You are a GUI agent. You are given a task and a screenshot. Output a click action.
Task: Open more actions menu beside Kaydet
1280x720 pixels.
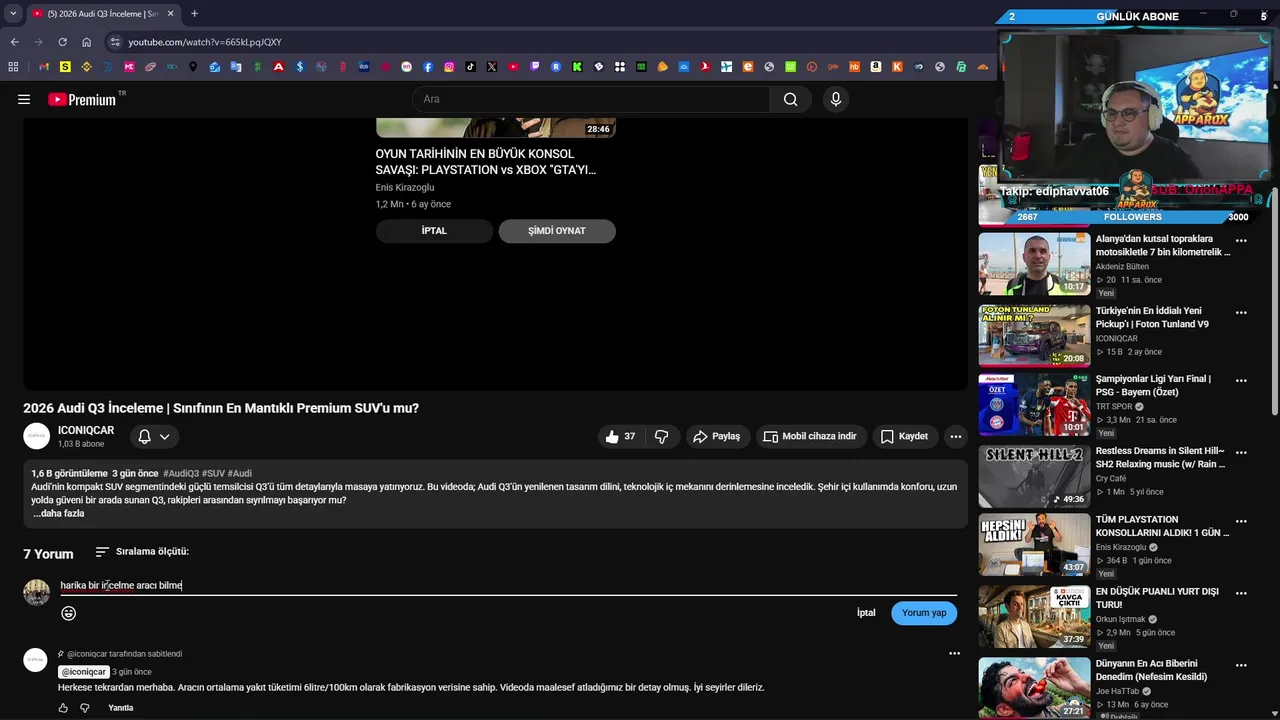[x=956, y=436]
